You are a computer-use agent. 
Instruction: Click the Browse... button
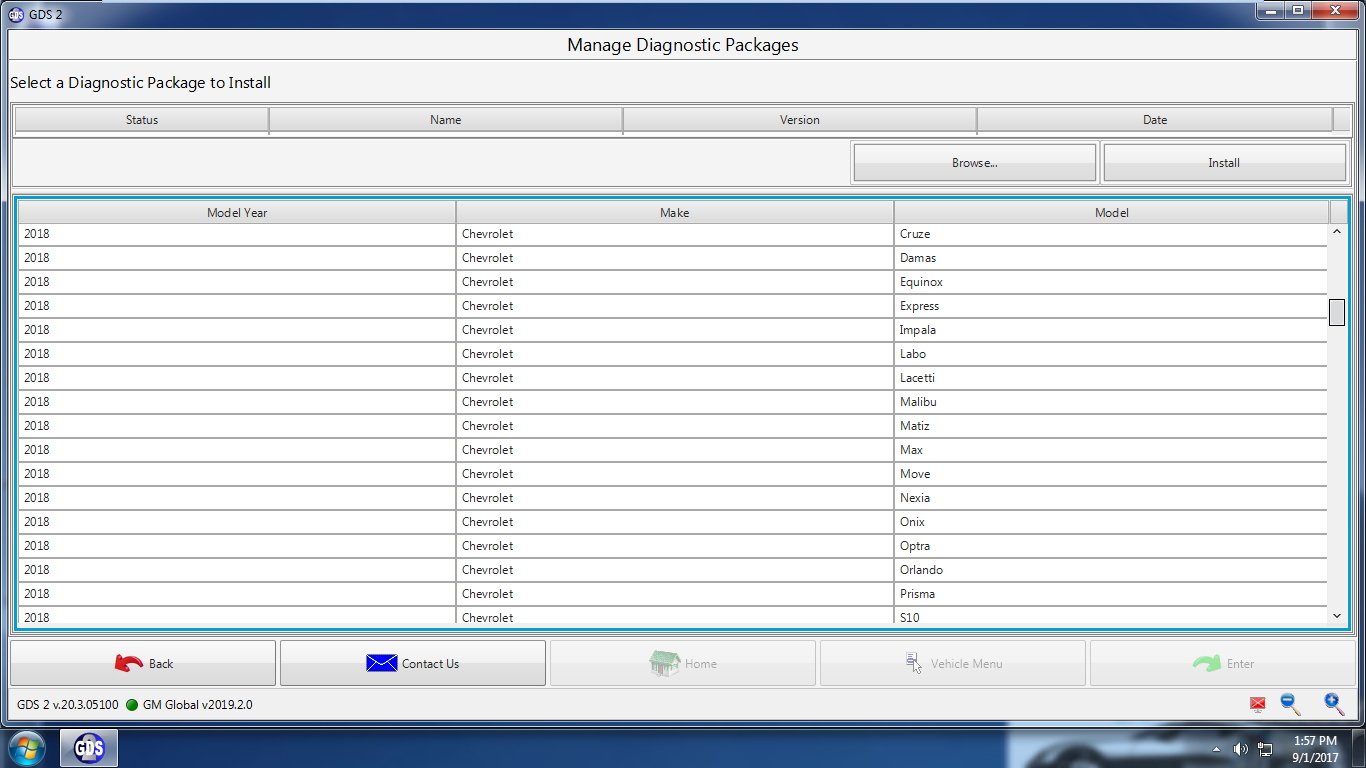tap(975, 163)
